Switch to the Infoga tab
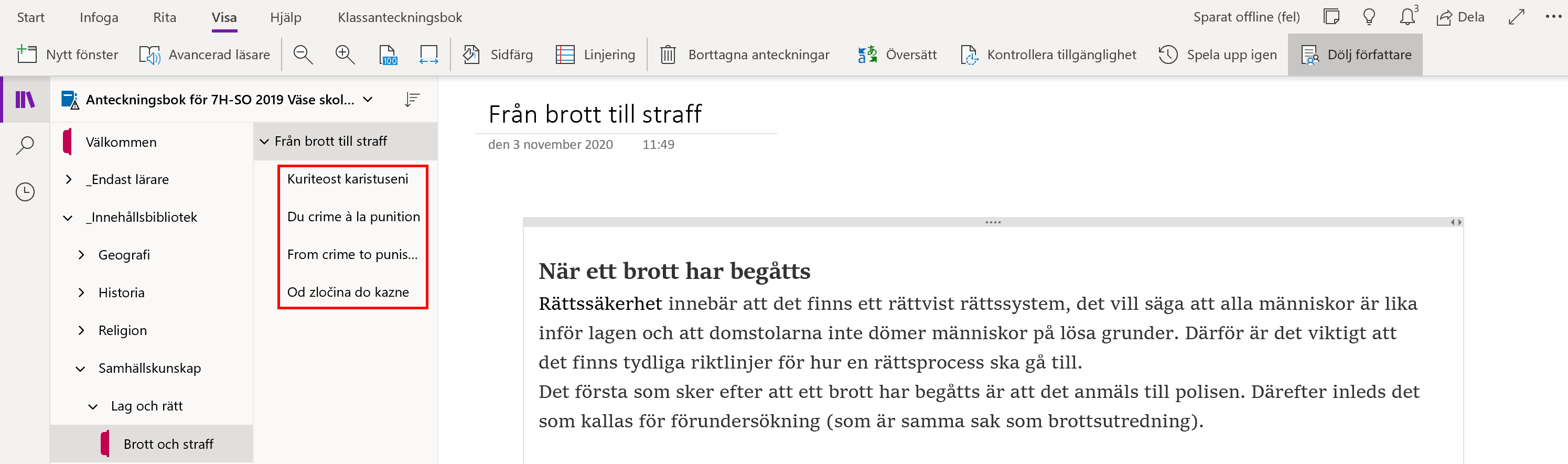The height and width of the screenshot is (464, 1568). coord(99,17)
